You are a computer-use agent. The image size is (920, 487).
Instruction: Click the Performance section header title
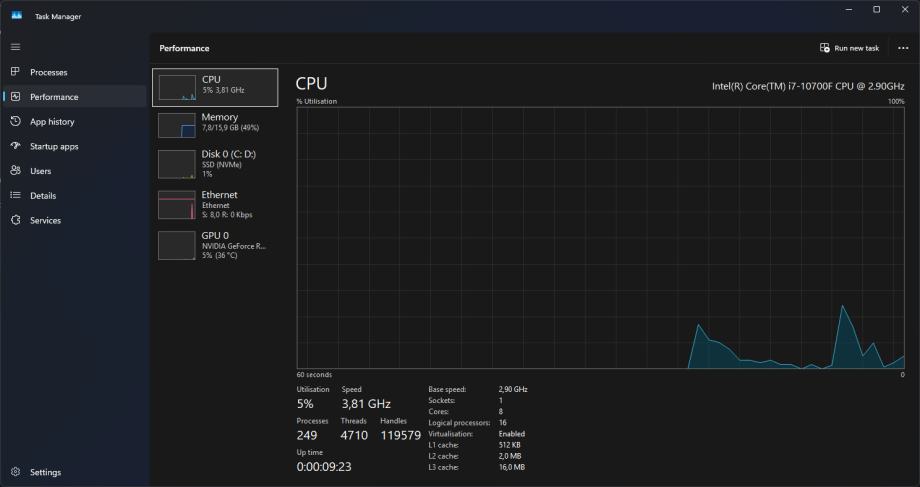184,48
